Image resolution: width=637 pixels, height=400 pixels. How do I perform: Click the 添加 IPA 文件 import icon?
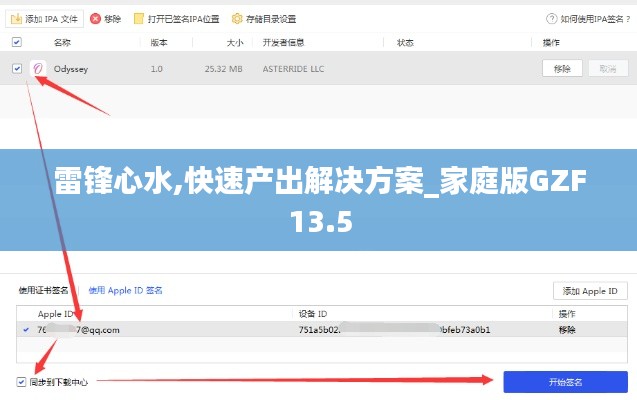pos(16,19)
